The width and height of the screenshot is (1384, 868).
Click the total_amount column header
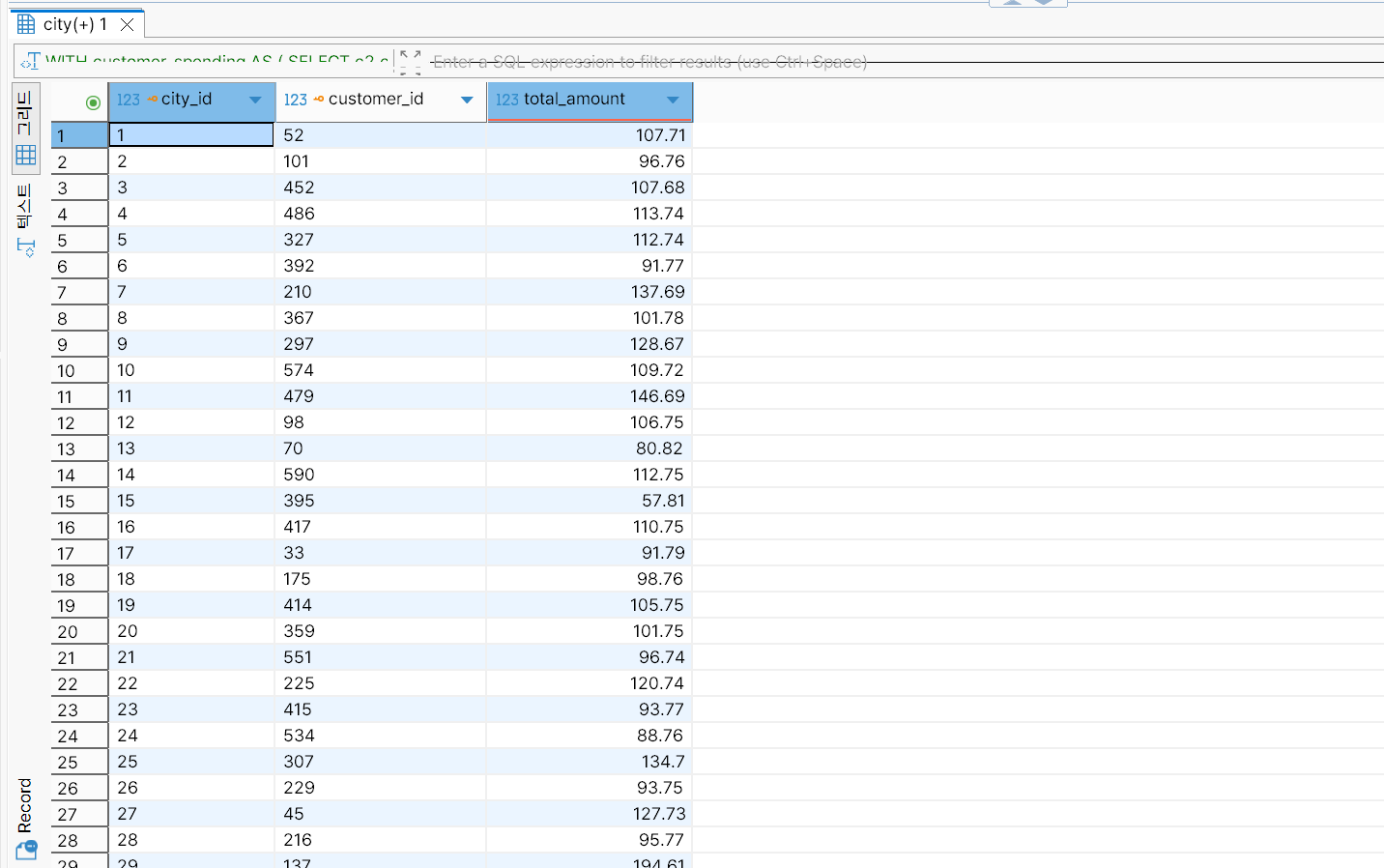[574, 100]
